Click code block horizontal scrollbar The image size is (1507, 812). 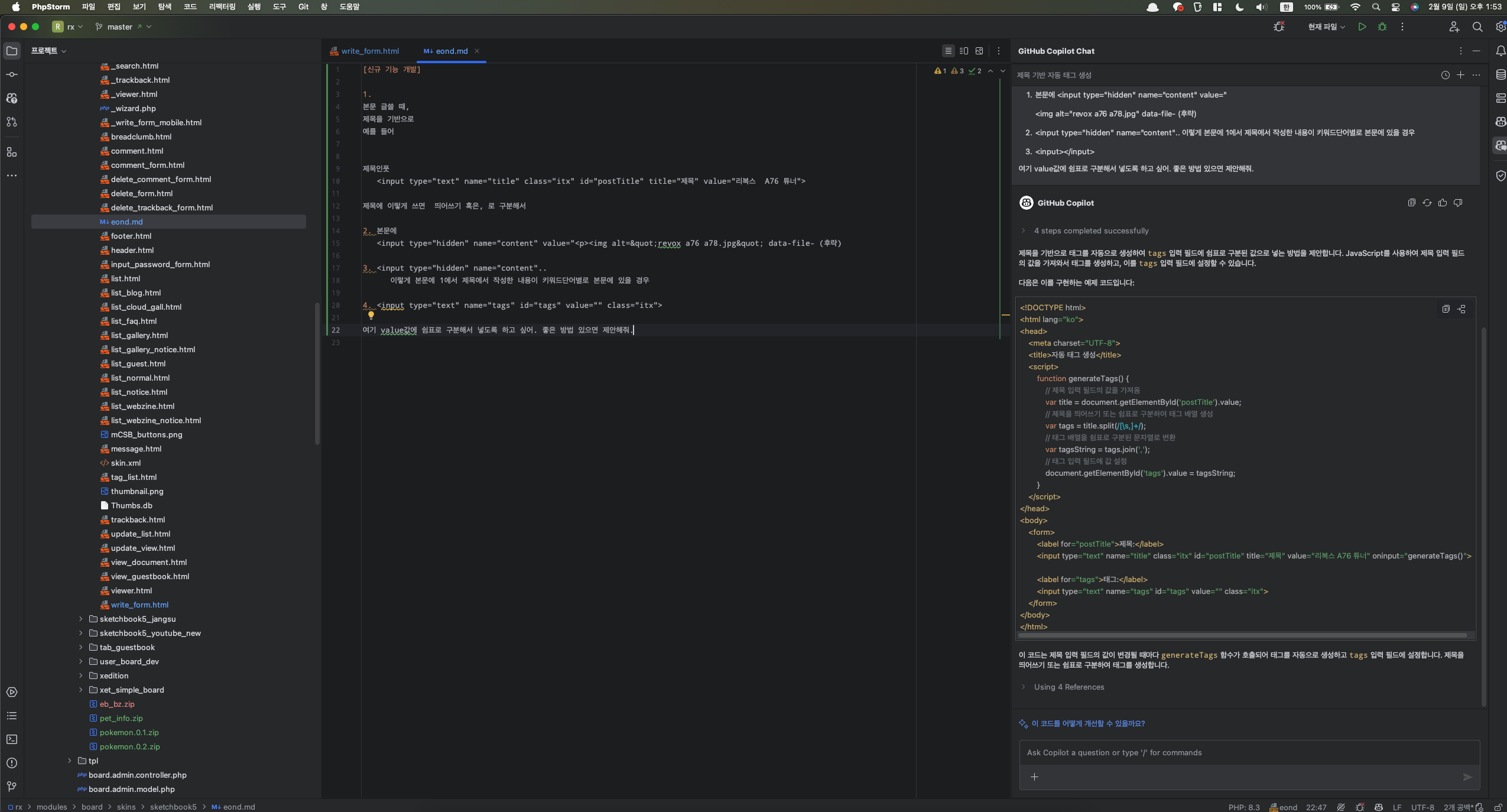point(1242,635)
